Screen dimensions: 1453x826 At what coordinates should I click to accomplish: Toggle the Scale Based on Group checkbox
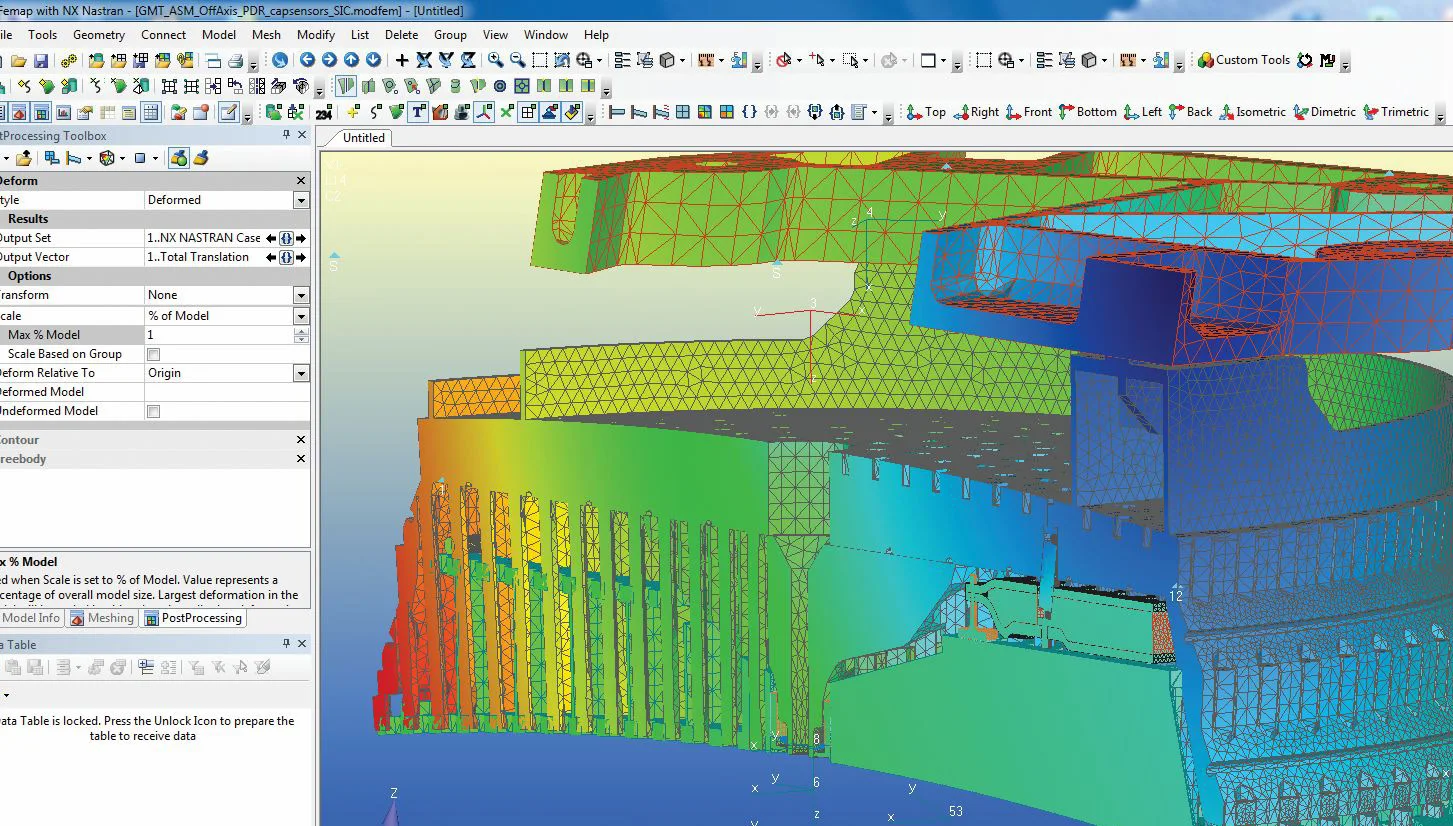click(x=153, y=354)
